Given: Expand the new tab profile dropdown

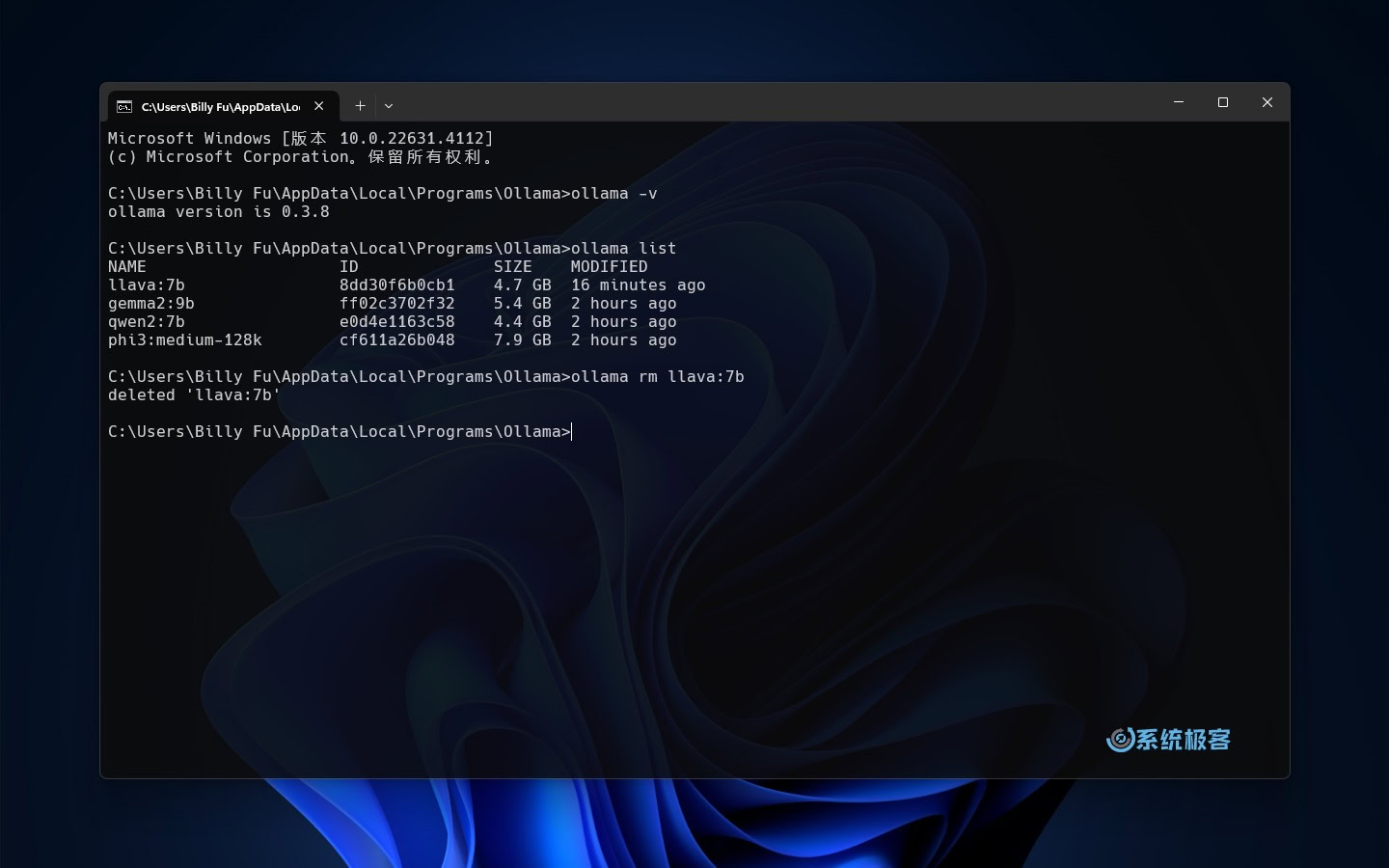Looking at the screenshot, I should (x=389, y=106).
